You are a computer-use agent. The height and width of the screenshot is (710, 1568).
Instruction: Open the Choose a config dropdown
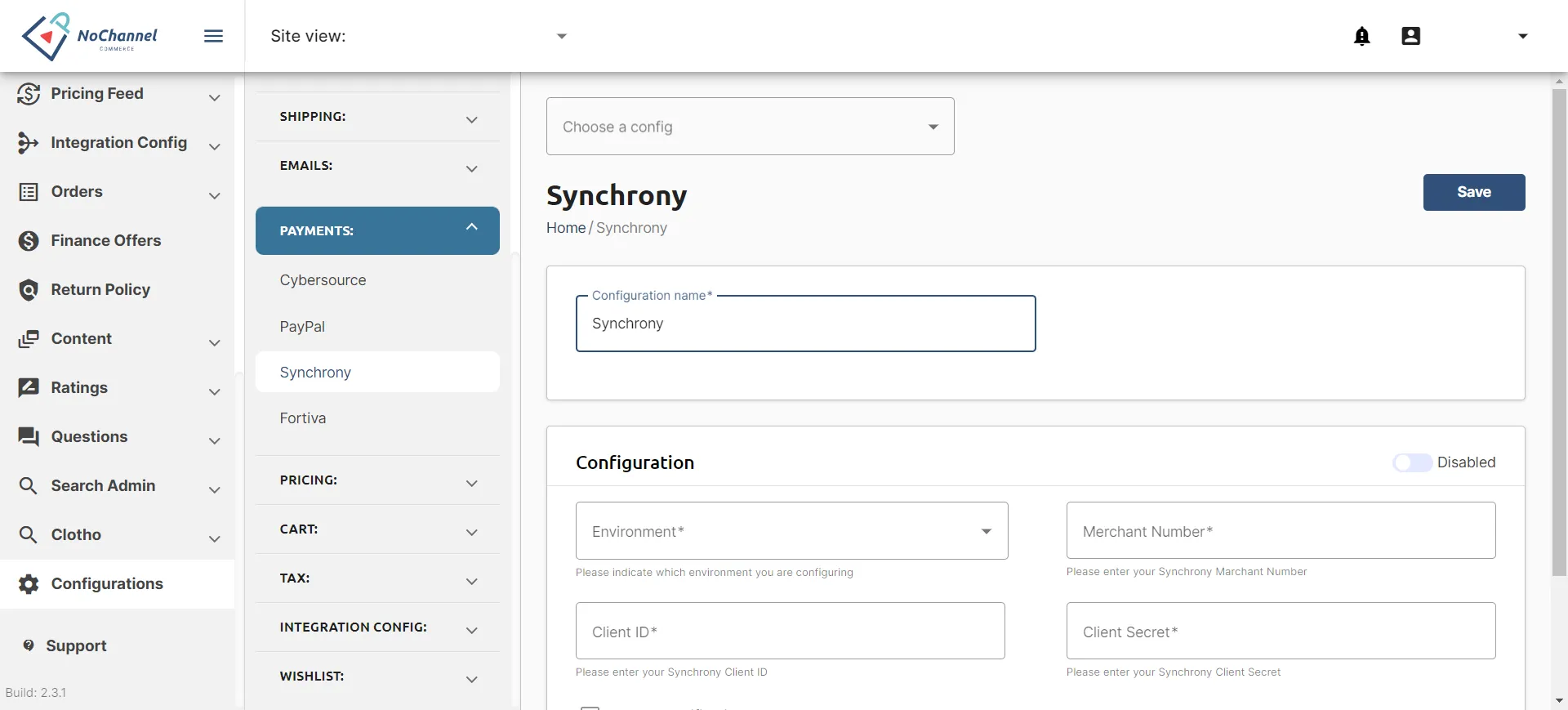[751, 127]
